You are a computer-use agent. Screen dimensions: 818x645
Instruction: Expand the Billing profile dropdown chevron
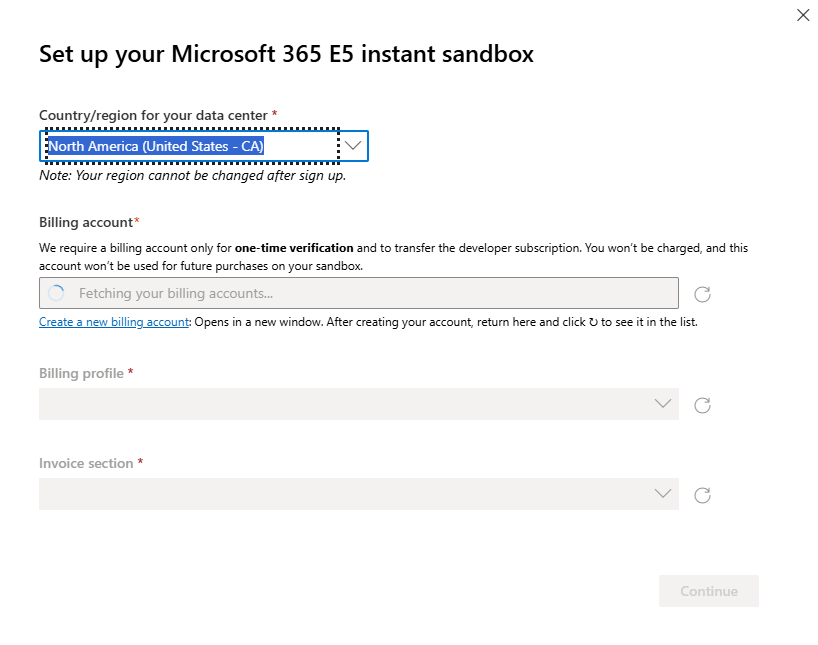[x=663, y=403]
